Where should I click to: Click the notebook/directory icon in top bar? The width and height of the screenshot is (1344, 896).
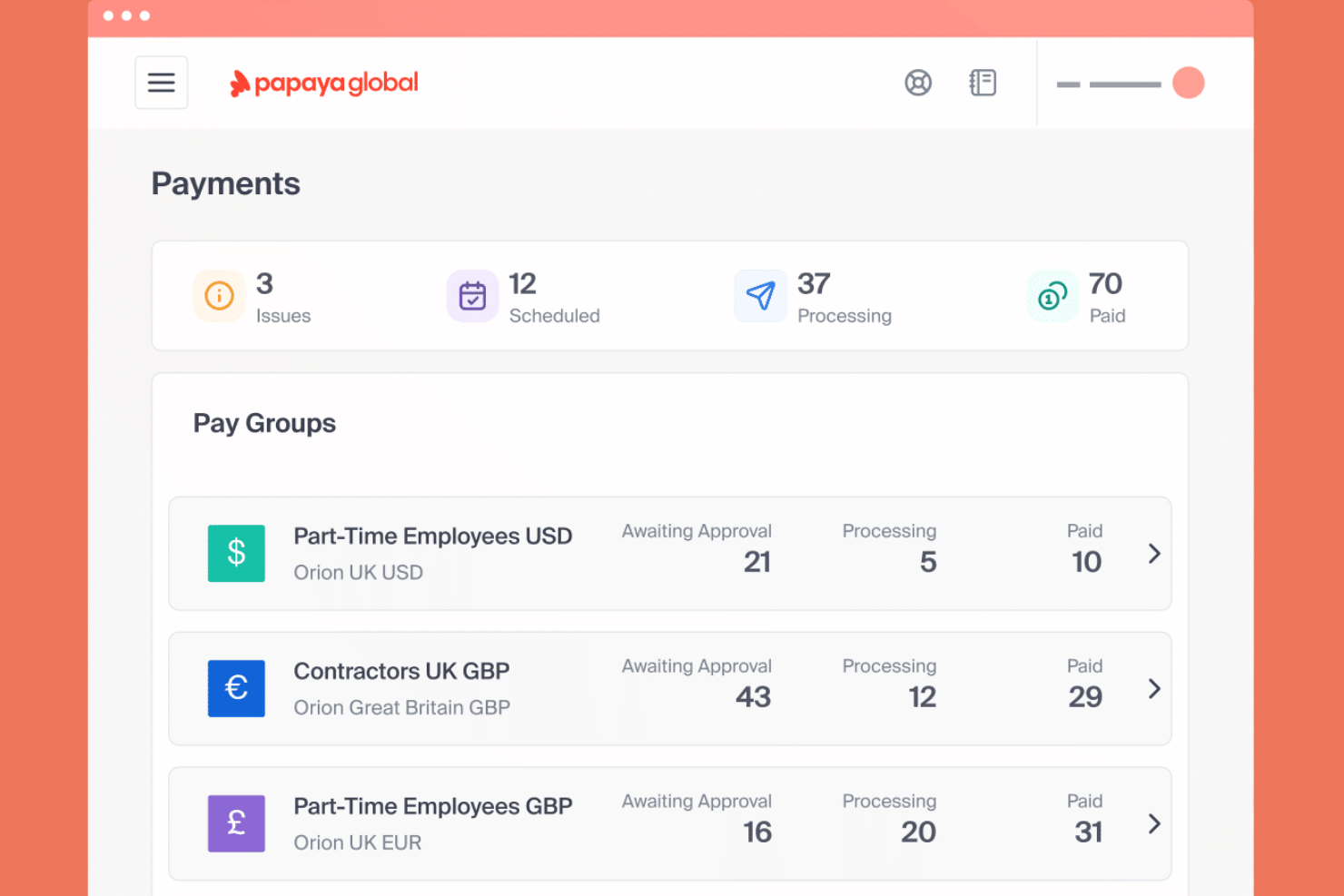(x=983, y=83)
